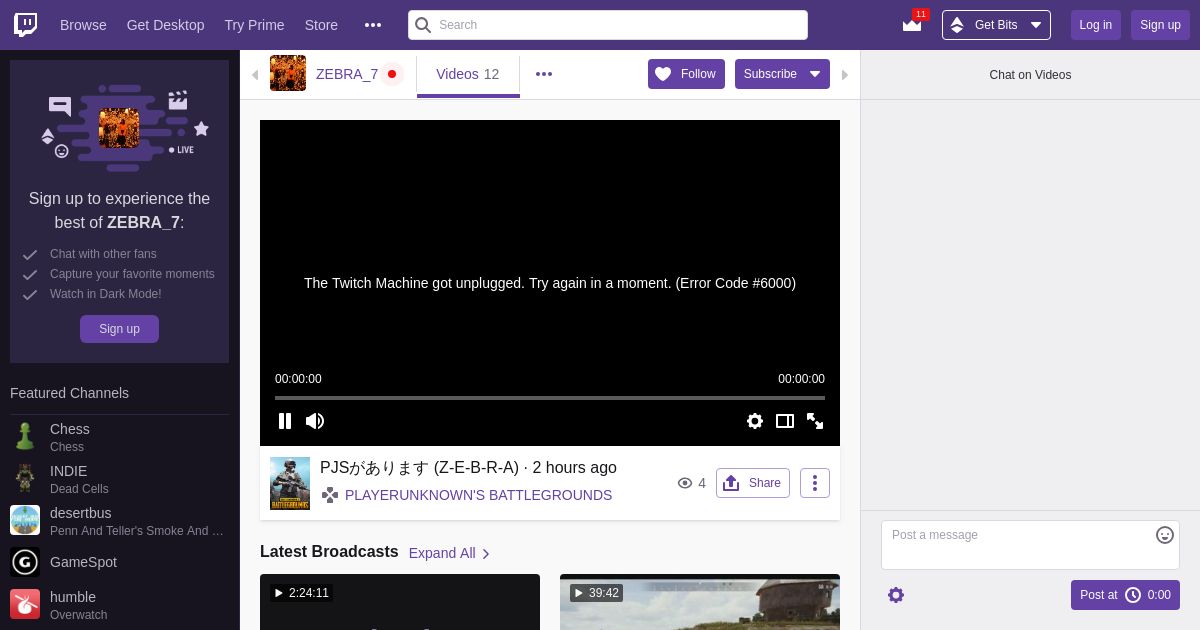Open GameSpot featured channel name

[x=83, y=562]
